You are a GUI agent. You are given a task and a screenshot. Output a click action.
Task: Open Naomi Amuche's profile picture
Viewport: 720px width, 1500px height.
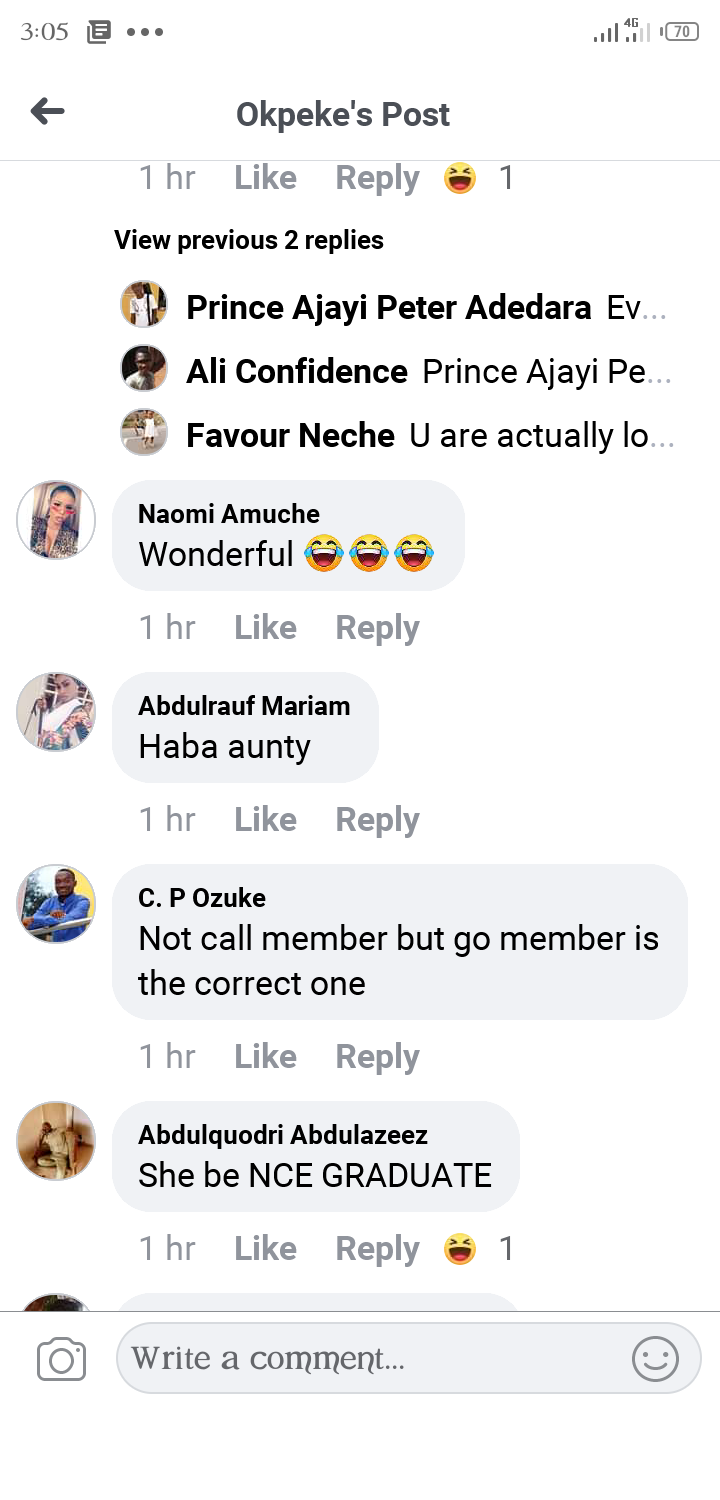tap(56, 520)
